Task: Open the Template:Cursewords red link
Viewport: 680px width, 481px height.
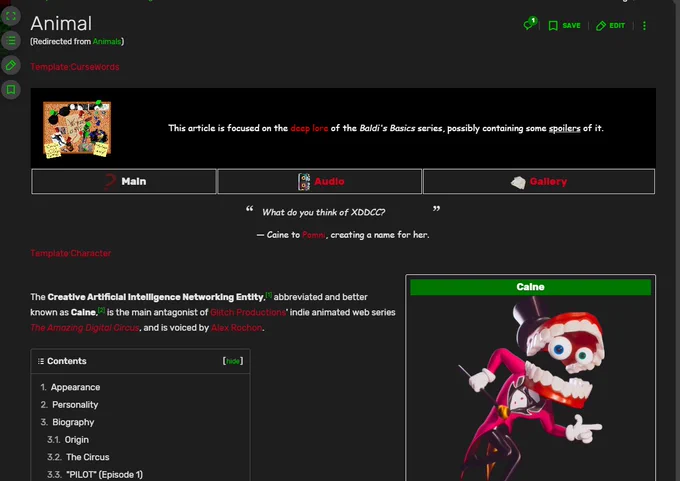Action: coord(75,67)
